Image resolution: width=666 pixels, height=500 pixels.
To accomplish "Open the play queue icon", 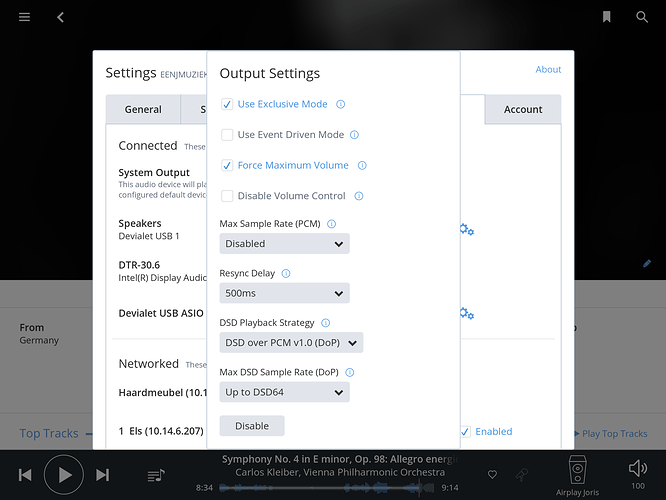I will click(156, 475).
